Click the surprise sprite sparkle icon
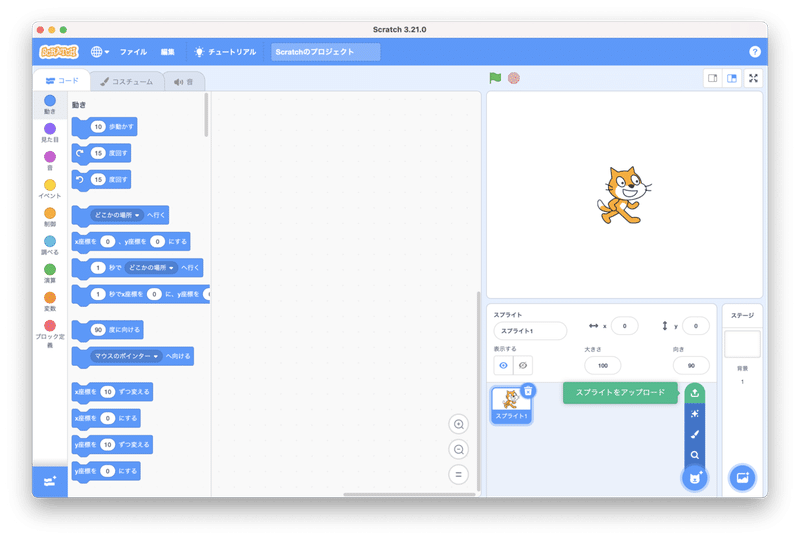The width and height of the screenshot is (800, 540). click(694, 414)
